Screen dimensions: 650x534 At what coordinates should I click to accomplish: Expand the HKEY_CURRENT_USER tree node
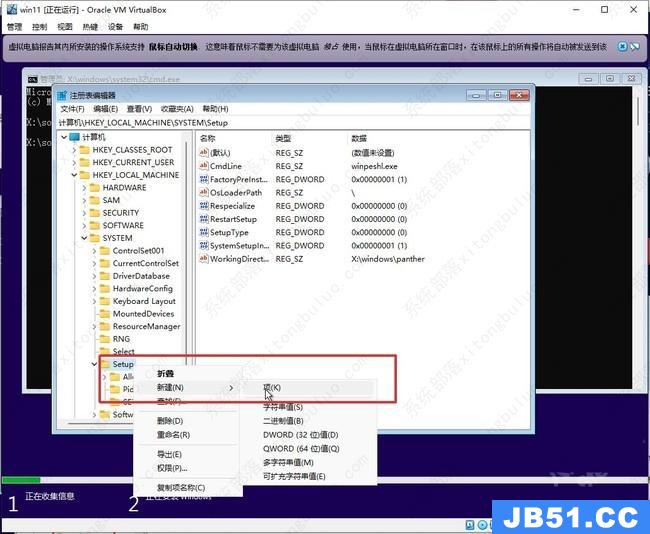pyautogui.click(x=71, y=163)
